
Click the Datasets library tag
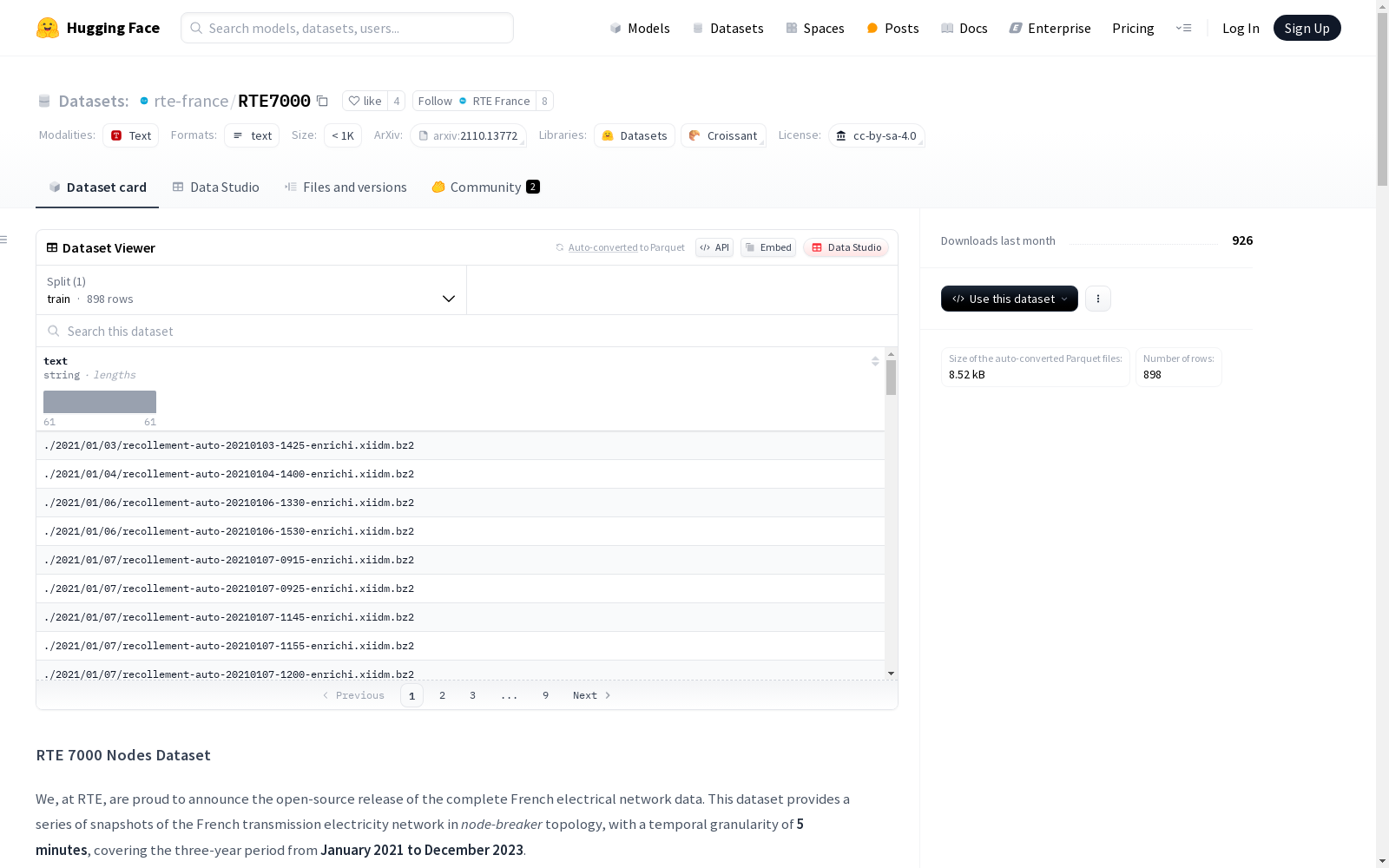(x=635, y=135)
